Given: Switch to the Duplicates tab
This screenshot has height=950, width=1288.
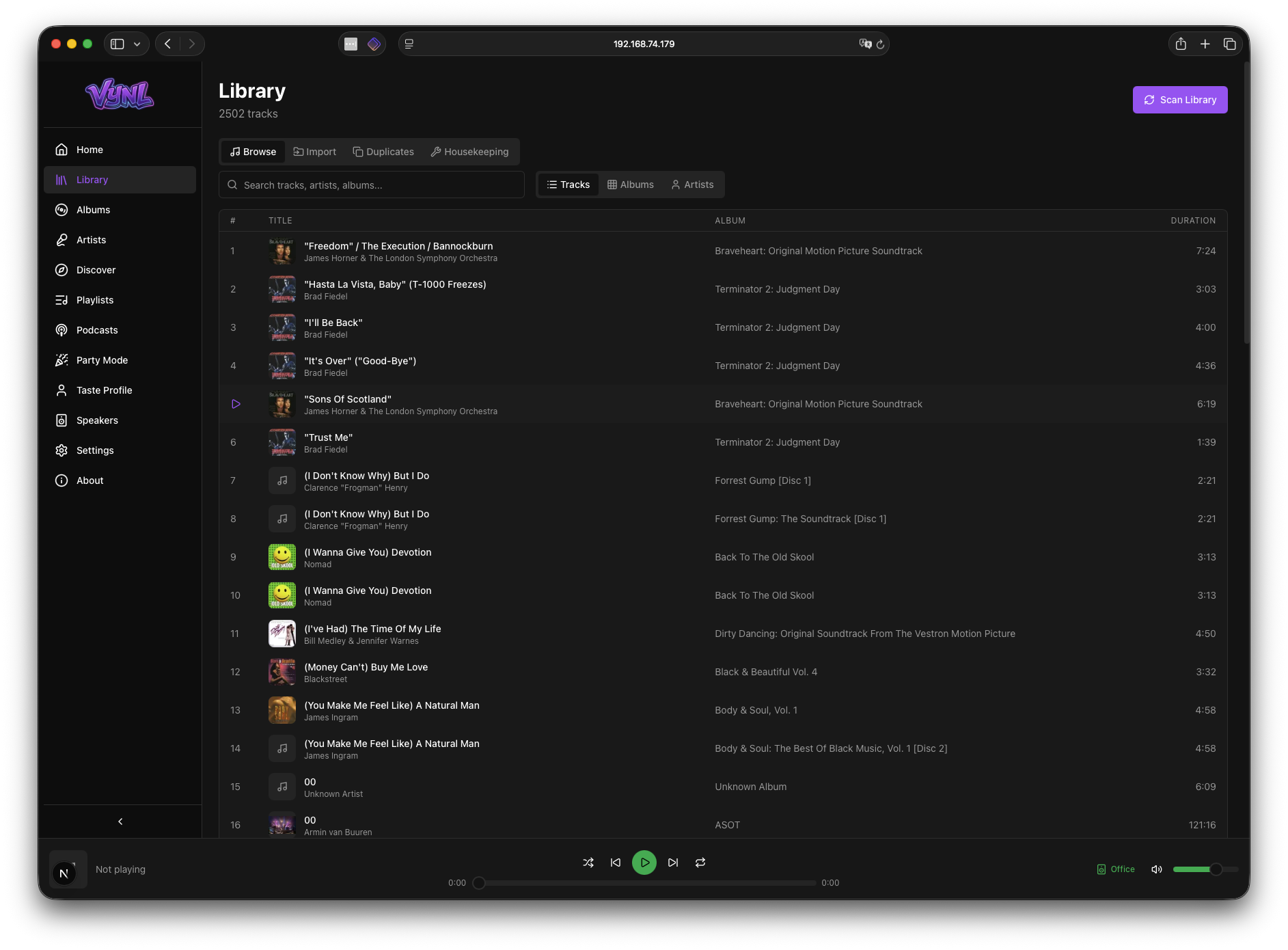Looking at the screenshot, I should click(x=383, y=152).
